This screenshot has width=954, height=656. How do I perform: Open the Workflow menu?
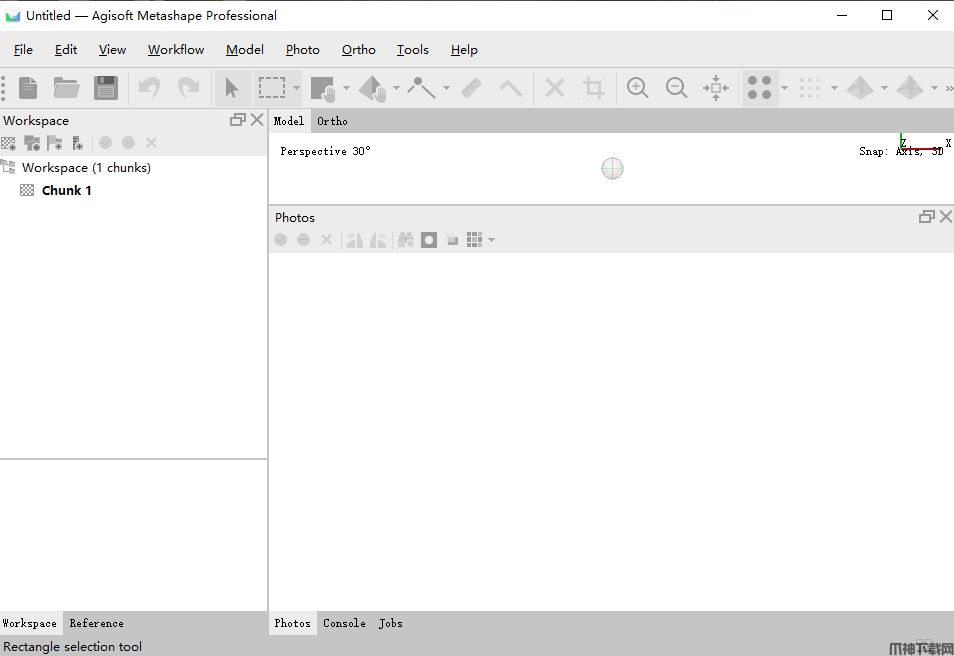pos(176,50)
